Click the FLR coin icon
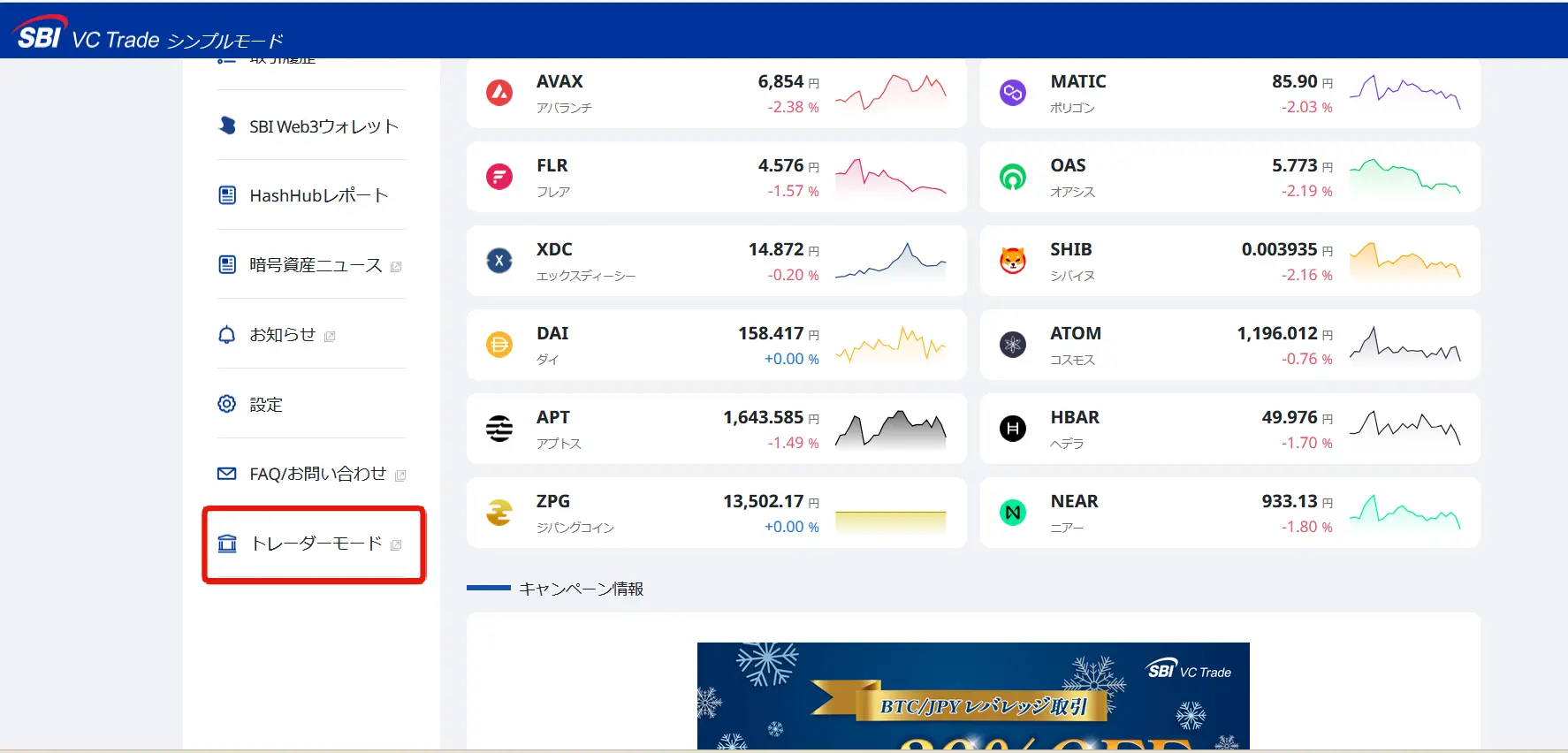Viewport: 1568px width, 753px height. pos(499,177)
